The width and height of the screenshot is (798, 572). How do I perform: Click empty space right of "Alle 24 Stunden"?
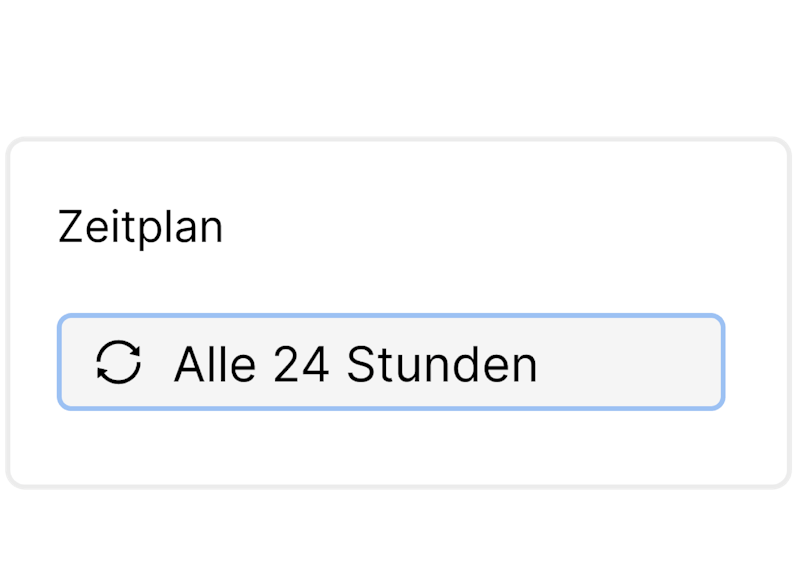click(x=630, y=363)
